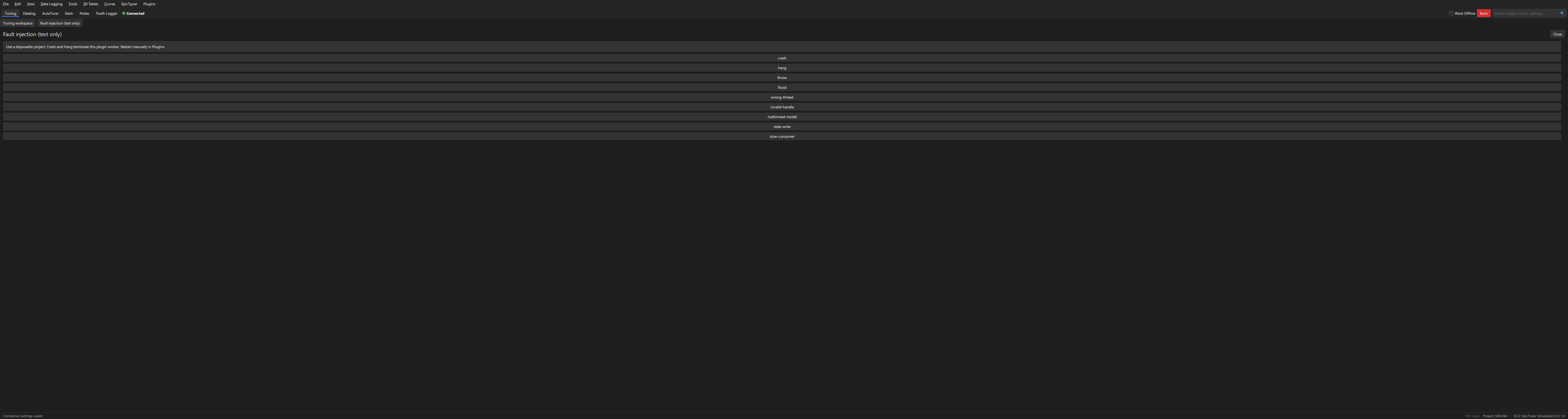Screen dimensions: 1568x419
Task: Trigger the hang fault button
Action: (782, 68)
